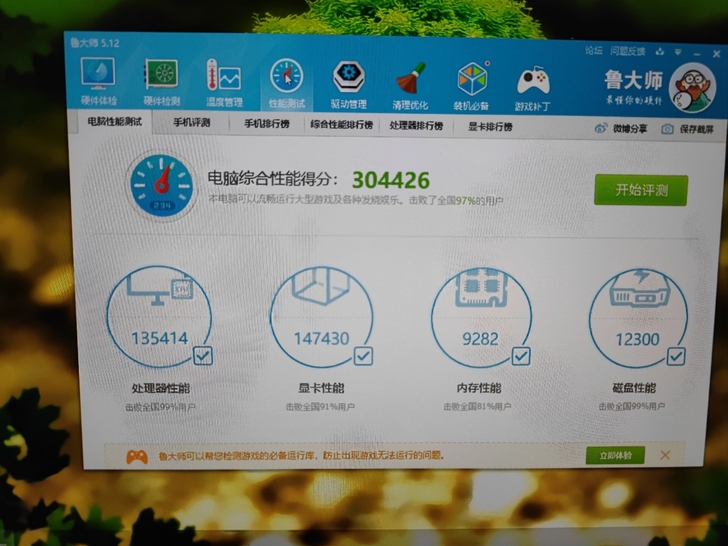Click the processor score 135414
This screenshot has height=546, width=728.
(160, 338)
